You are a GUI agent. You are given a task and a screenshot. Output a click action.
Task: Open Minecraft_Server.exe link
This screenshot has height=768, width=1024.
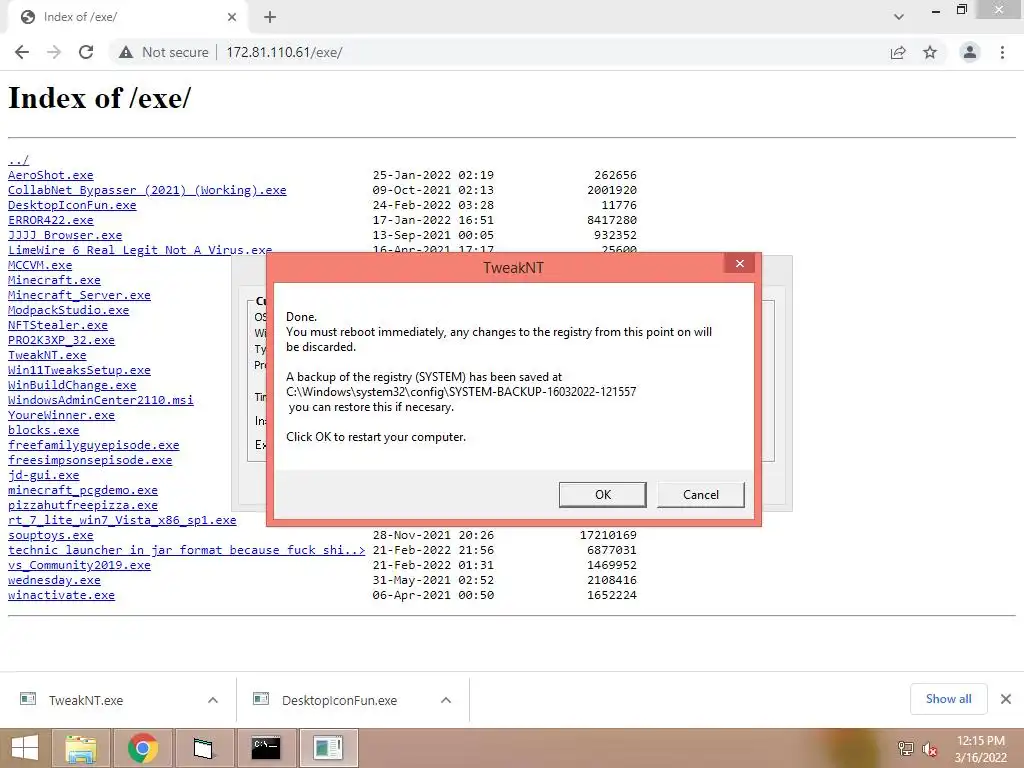click(79, 295)
